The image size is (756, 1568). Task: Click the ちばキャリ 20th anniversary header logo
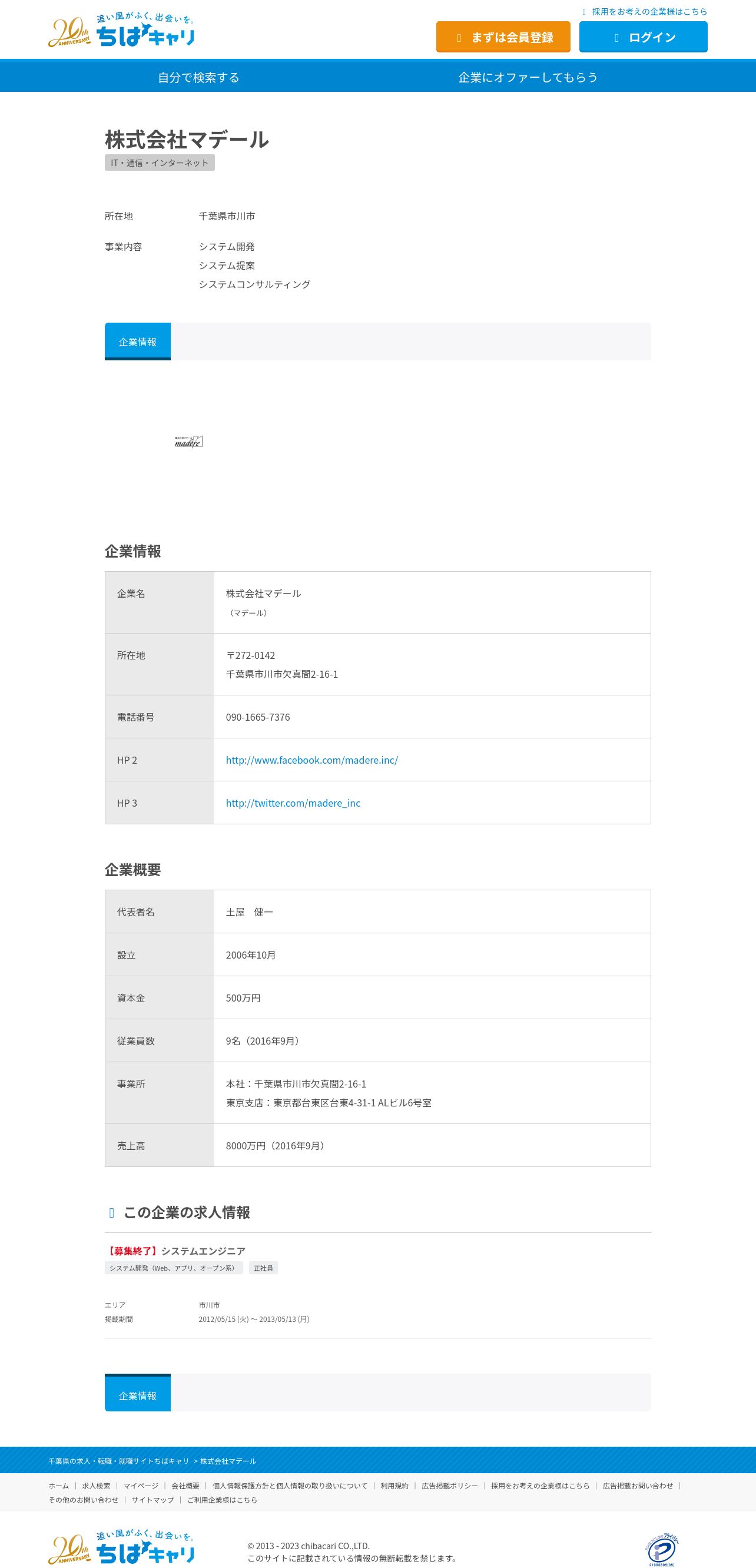[x=121, y=31]
